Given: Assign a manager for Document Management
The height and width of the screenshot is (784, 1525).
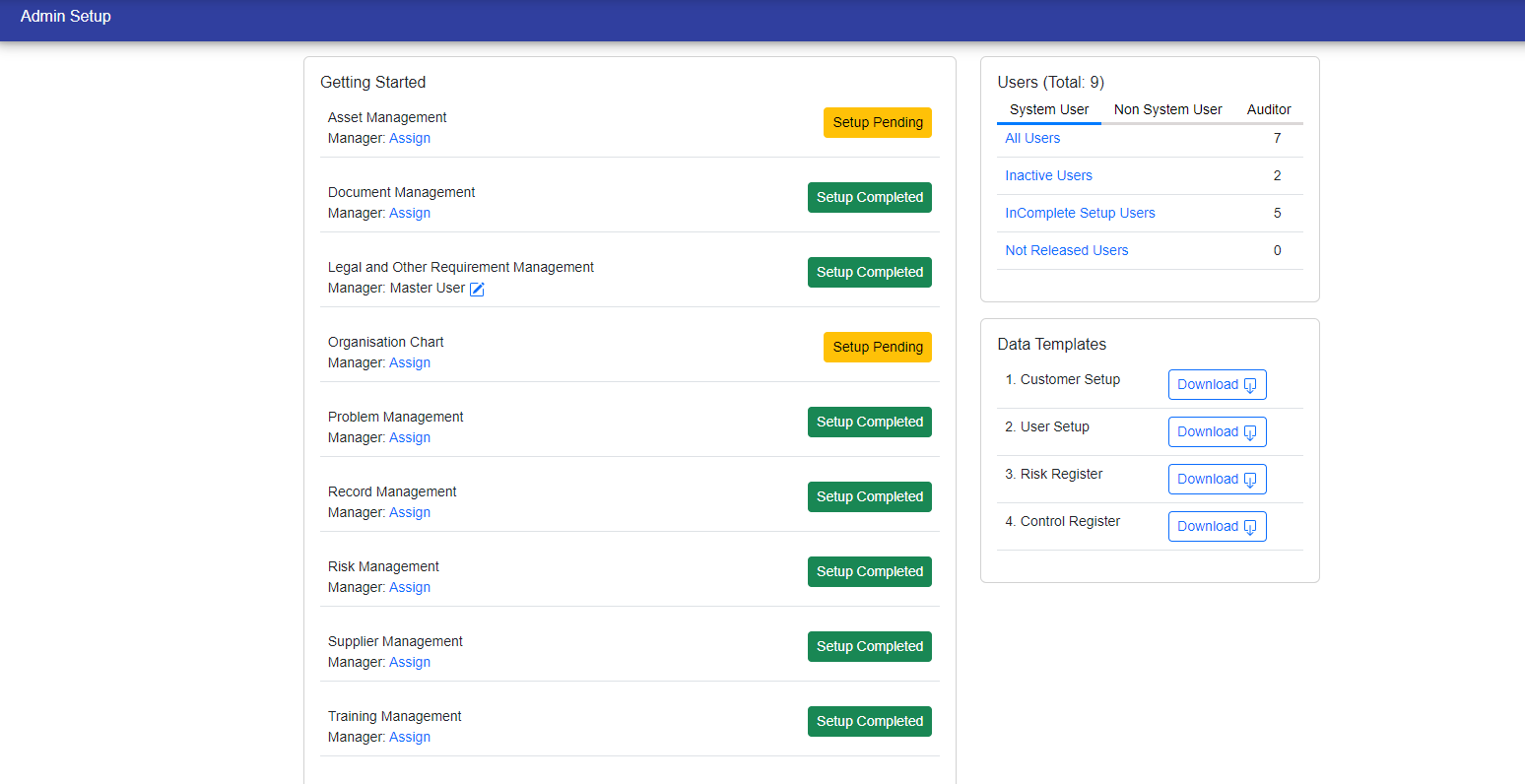Looking at the screenshot, I should (x=410, y=214).
